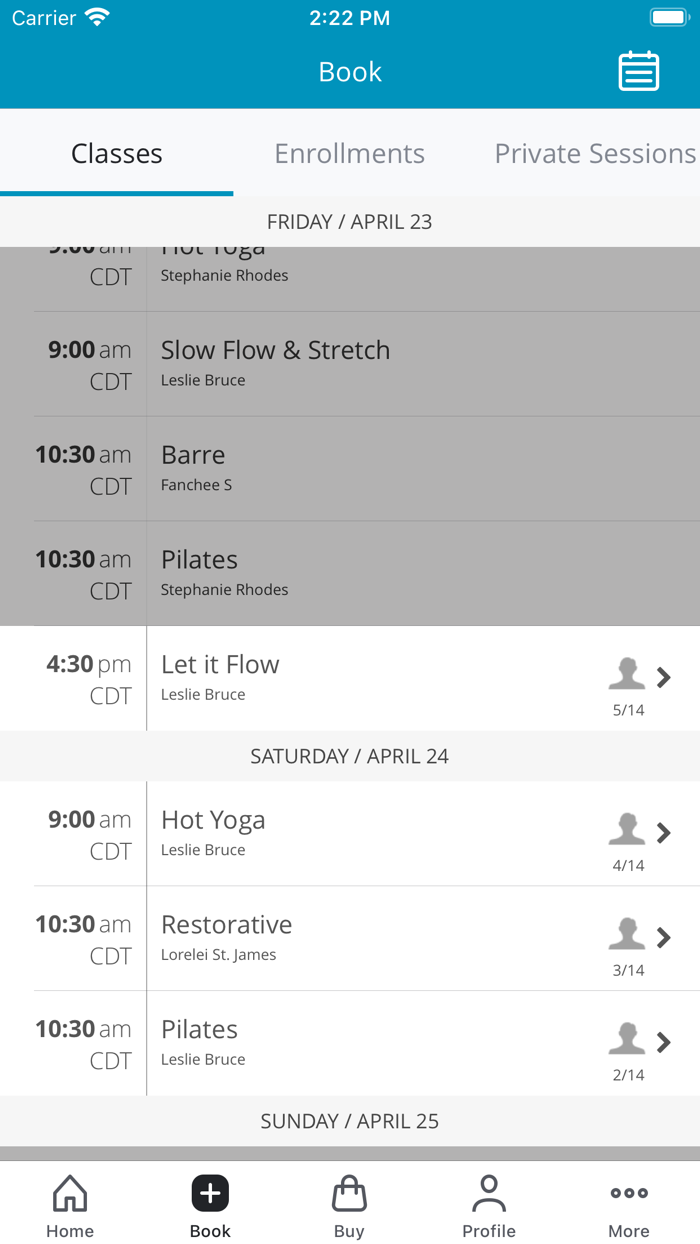Select the Home tab icon

[x=69, y=1192]
